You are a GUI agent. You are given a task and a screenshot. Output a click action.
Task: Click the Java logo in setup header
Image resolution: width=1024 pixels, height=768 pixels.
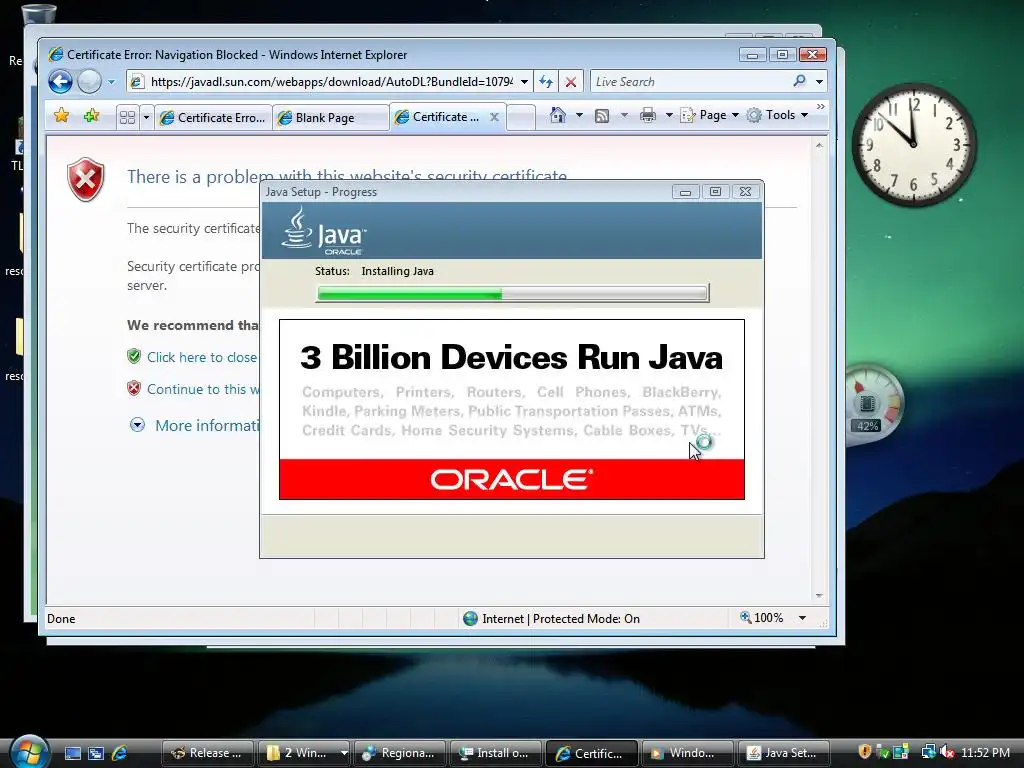pyautogui.click(x=324, y=231)
